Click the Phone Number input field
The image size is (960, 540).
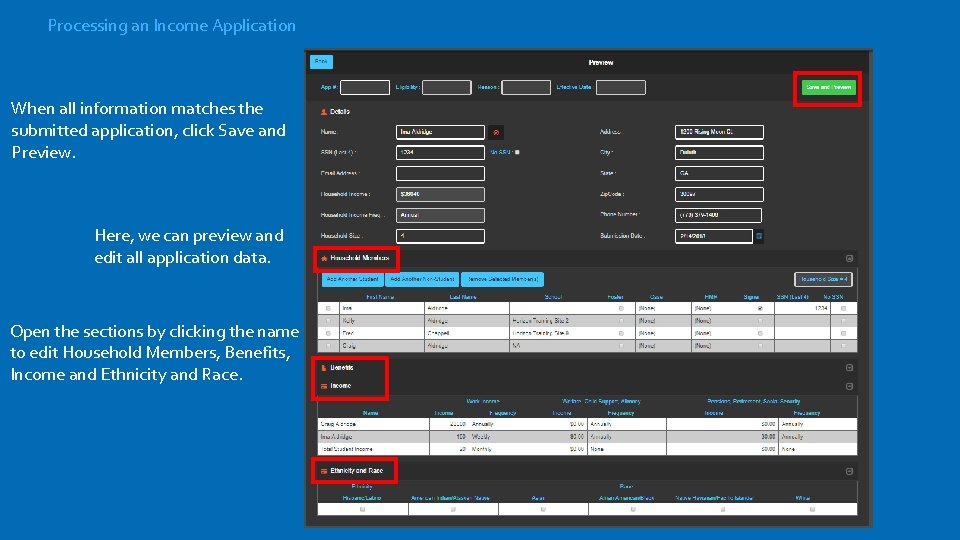tap(719, 215)
